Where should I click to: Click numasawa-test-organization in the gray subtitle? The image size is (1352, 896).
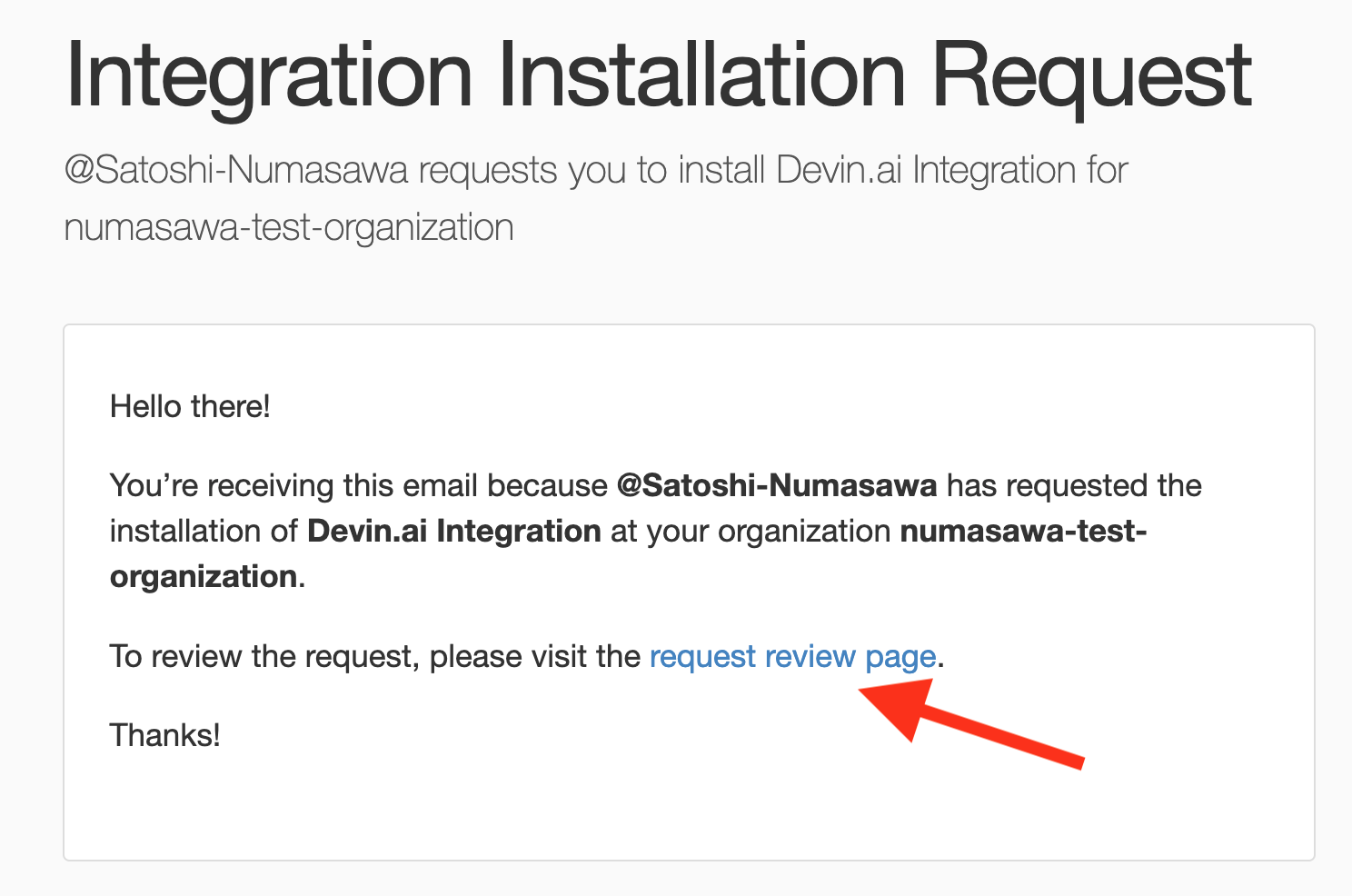(289, 227)
